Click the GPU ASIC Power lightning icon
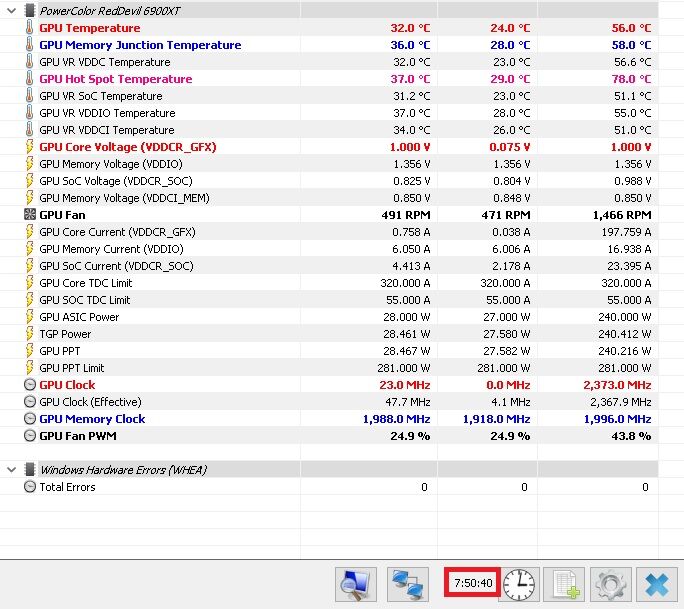Screen dimensions: 684x609 point(29,317)
